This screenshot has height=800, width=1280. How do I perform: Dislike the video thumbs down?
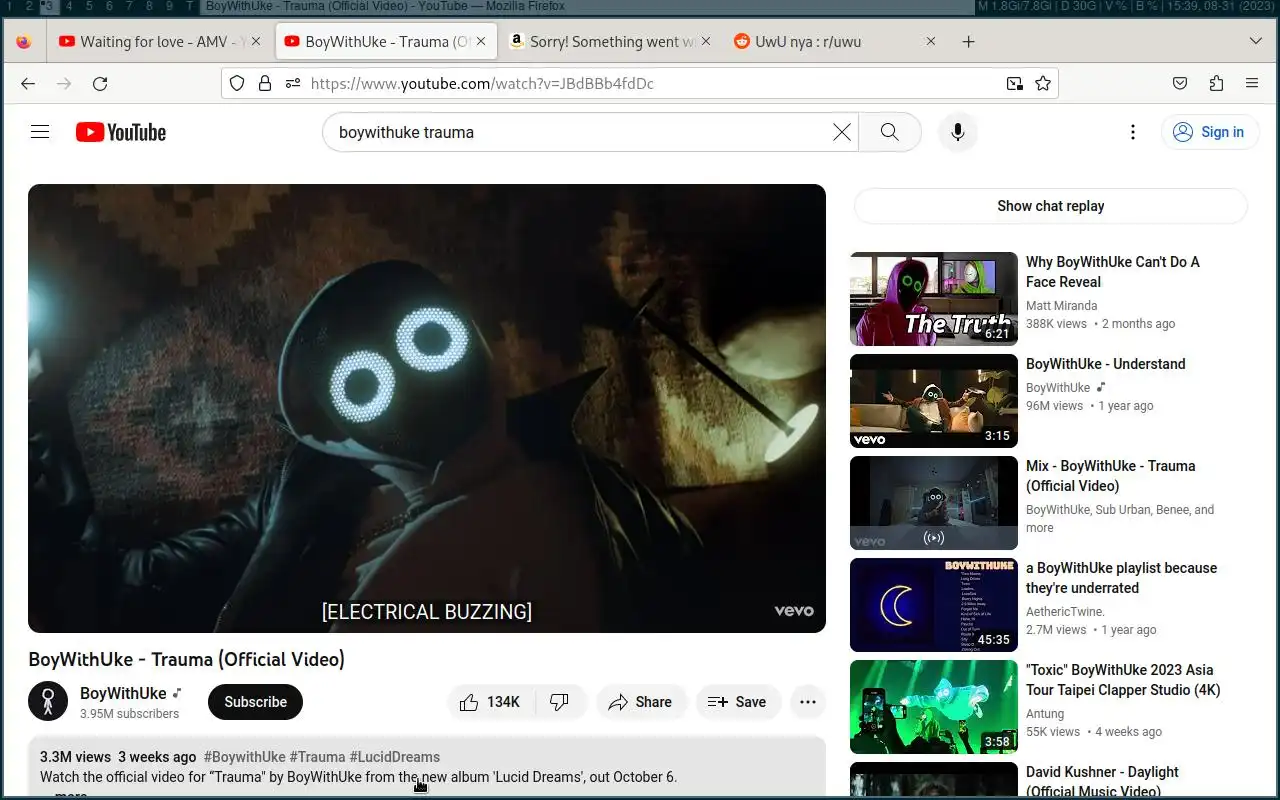(x=560, y=702)
